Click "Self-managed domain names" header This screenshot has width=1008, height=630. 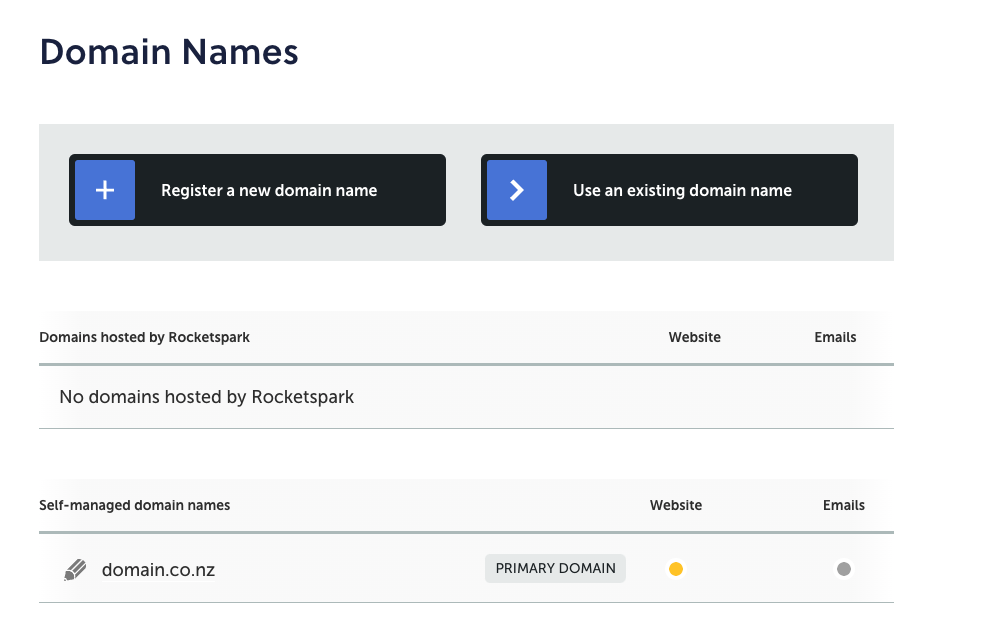click(134, 505)
